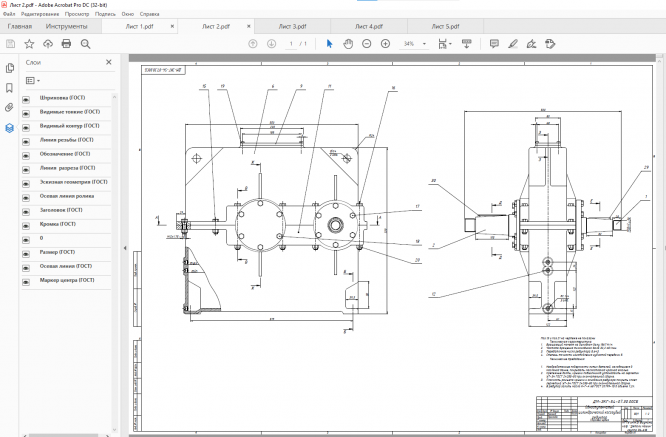Open the page thumbnails panel
This screenshot has height=437, width=666.
(9, 68)
